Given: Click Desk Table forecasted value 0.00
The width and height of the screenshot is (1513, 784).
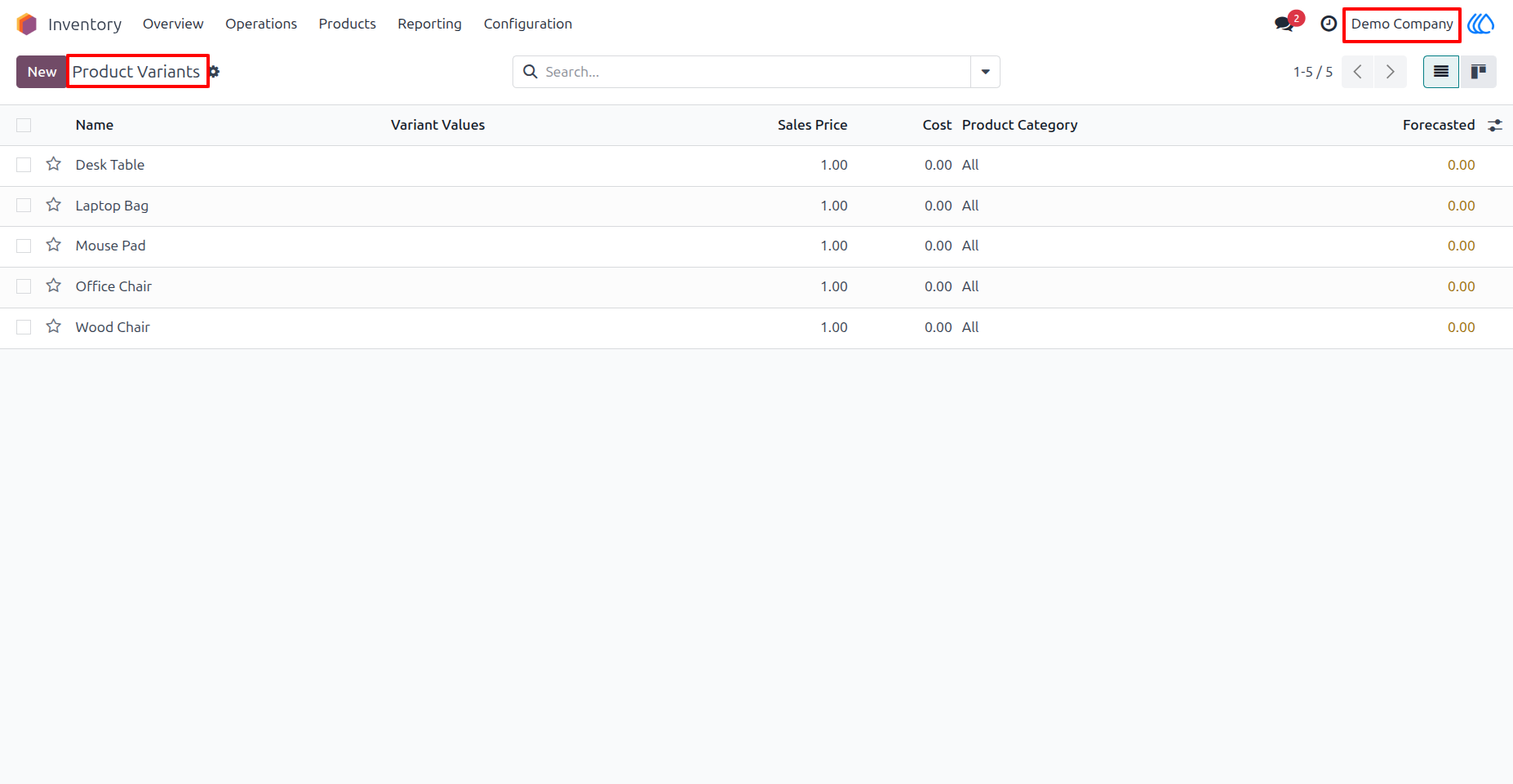Looking at the screenshot, I should [1461, 165].
